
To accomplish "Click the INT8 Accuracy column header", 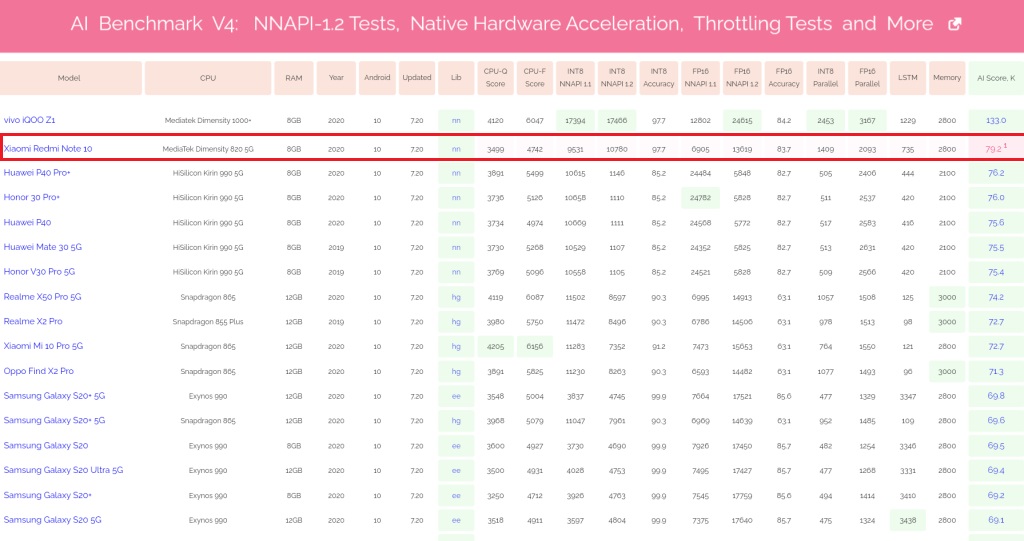I will click(658, 78).
